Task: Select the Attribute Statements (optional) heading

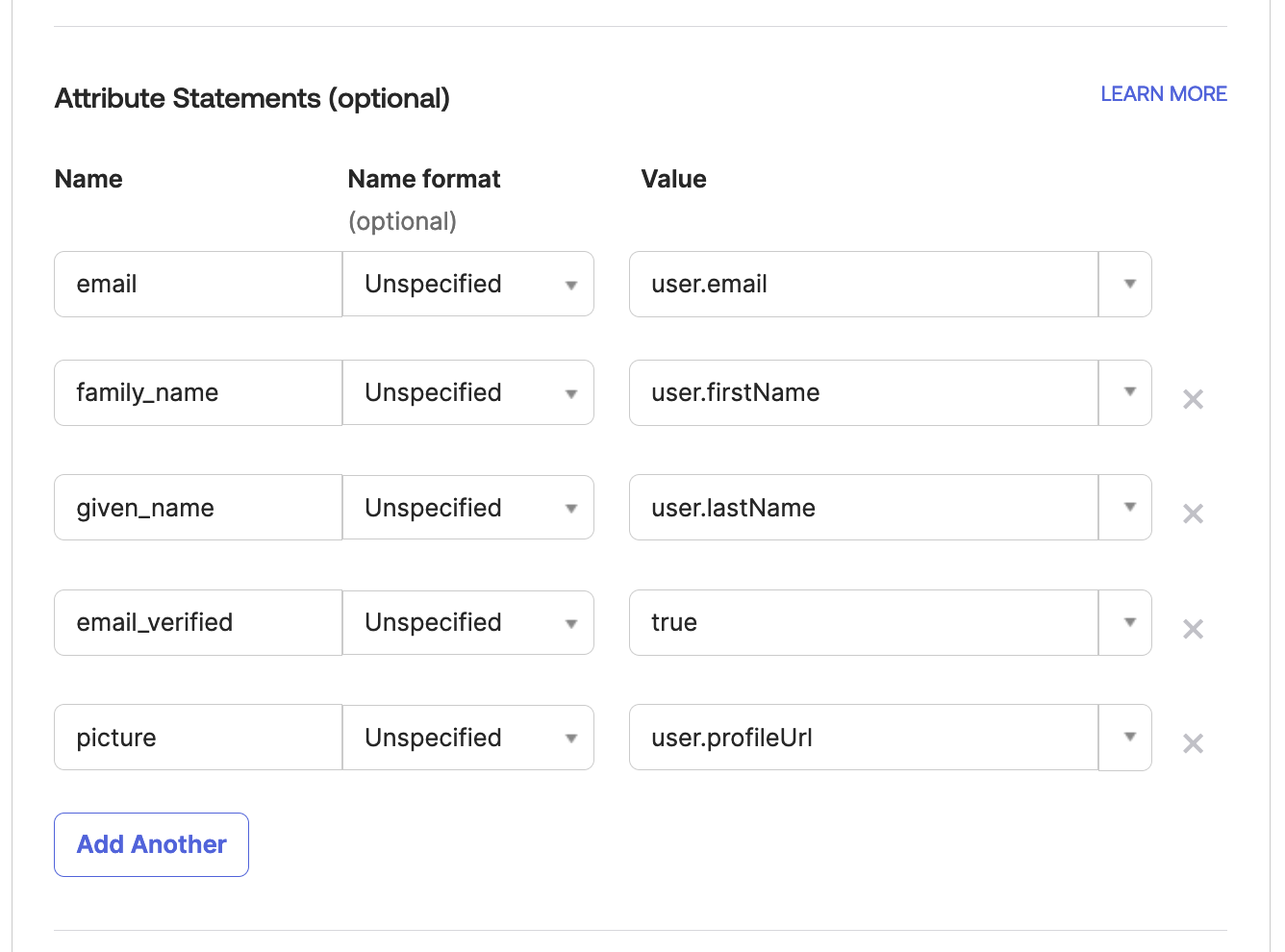Action: pyautogui.click(x=252, y=98)
